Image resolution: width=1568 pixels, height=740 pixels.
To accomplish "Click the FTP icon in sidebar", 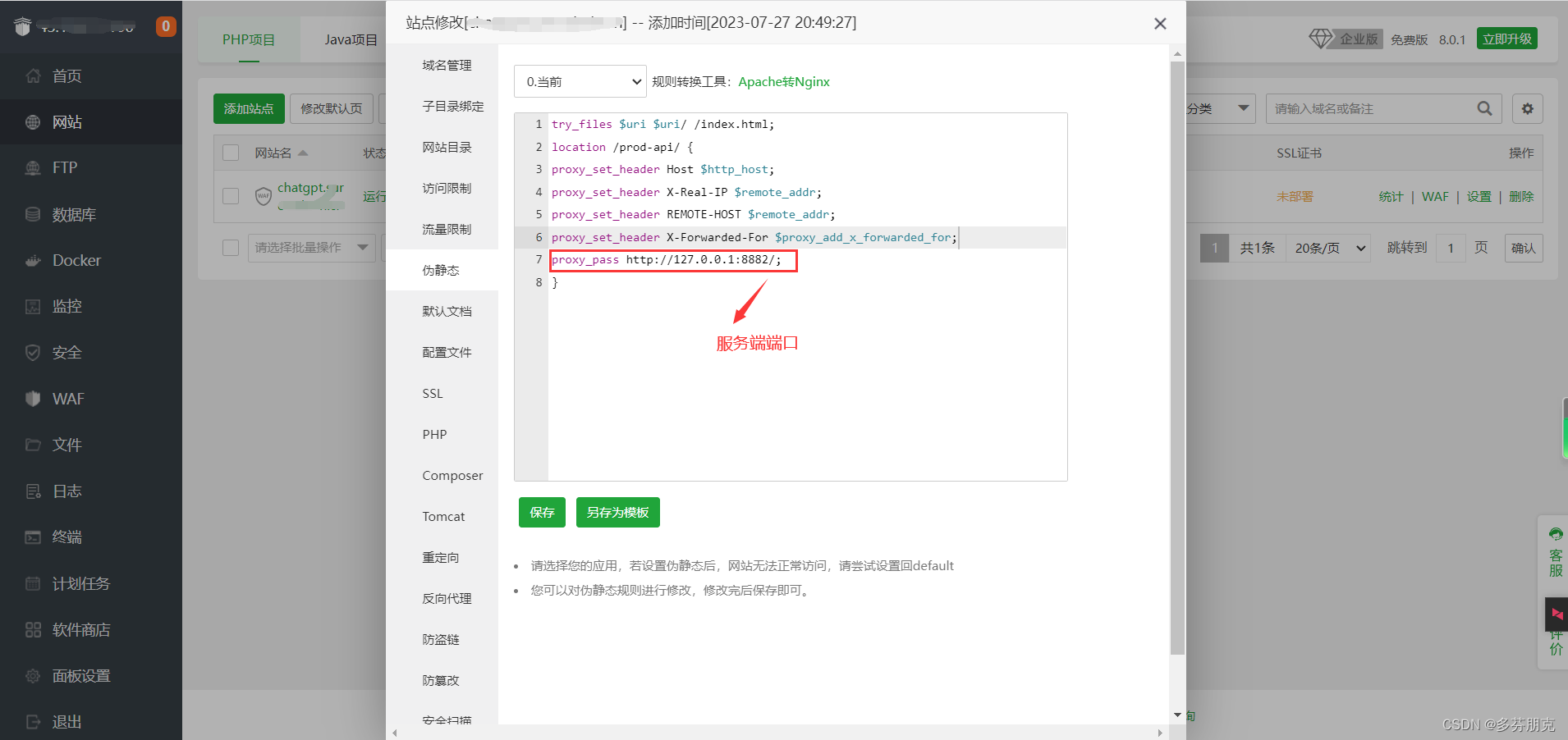I will pos(33,168).
